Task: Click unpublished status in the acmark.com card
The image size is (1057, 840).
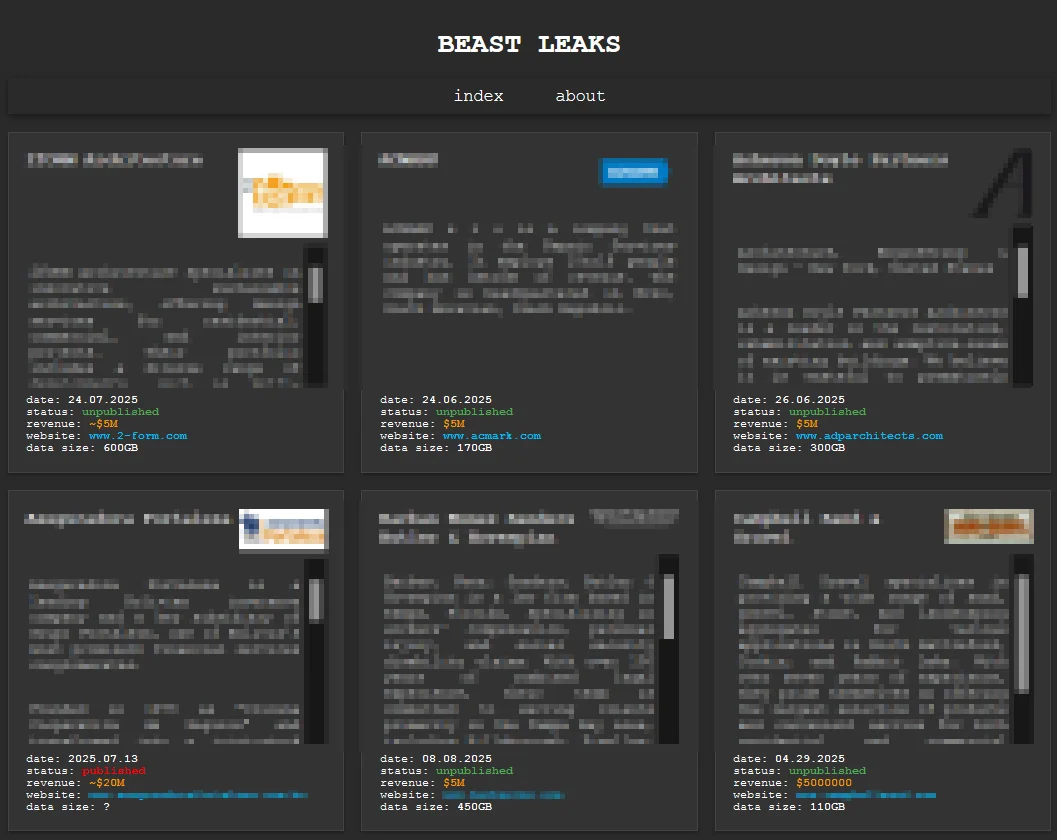Action: [474, 412]
